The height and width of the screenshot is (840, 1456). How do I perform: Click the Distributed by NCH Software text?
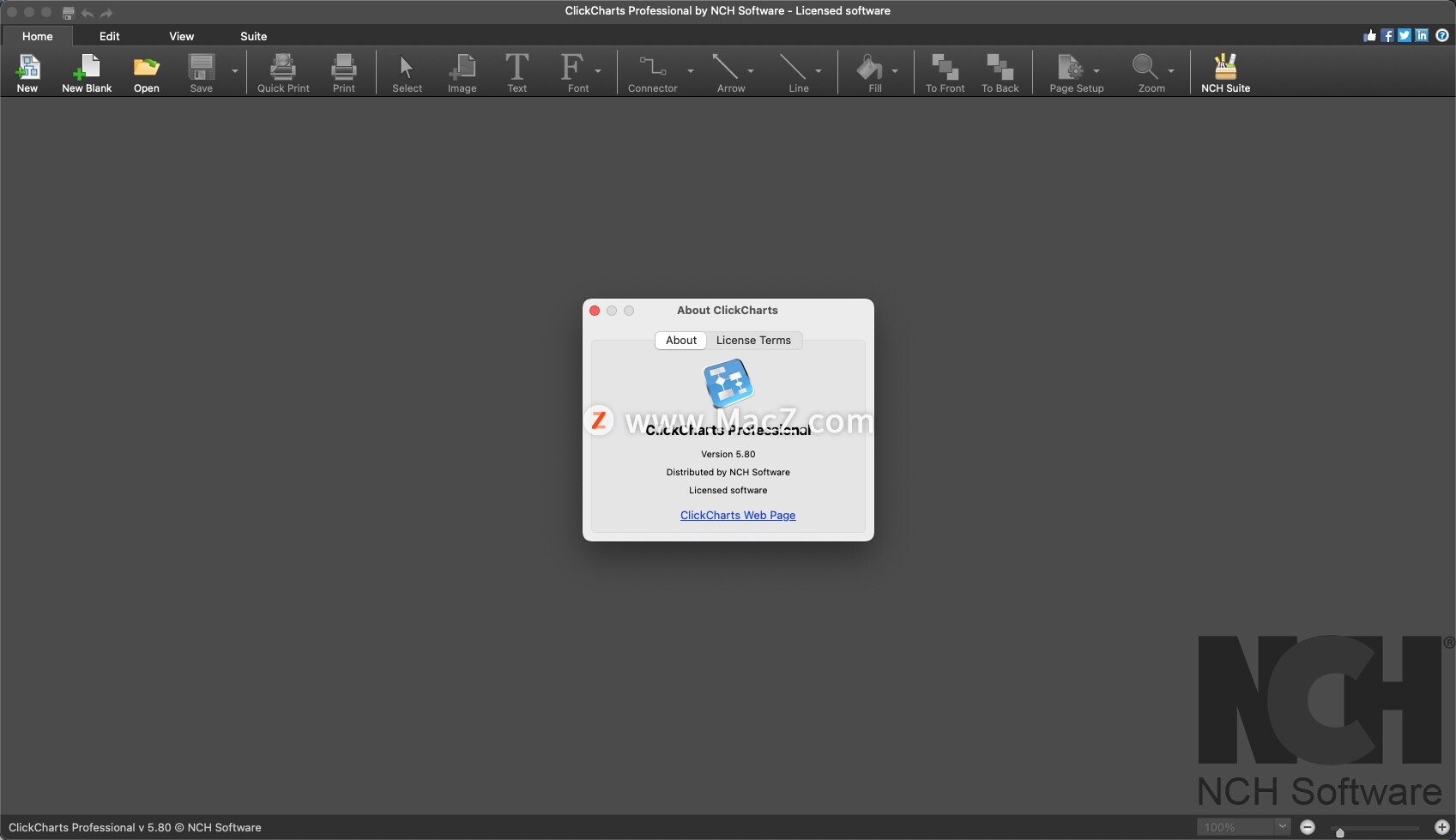click(x=728, y=472)
